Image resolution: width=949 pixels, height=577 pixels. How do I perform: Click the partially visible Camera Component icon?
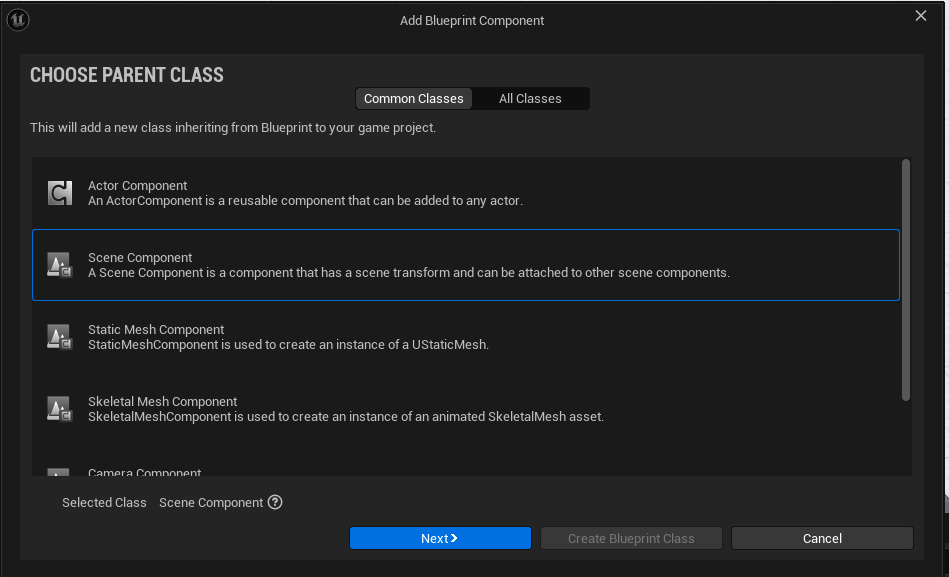60,472
